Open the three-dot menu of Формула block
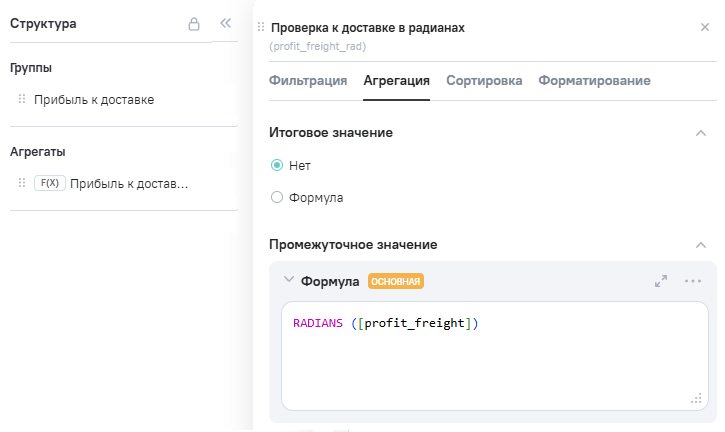 pyautogui.click(x=693, y=281)
